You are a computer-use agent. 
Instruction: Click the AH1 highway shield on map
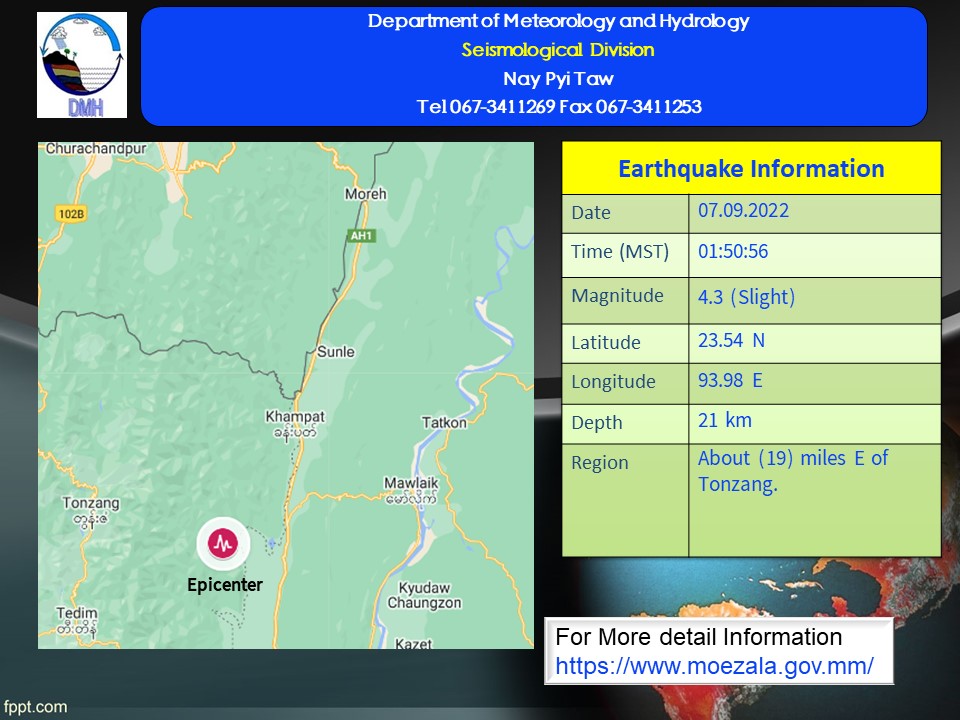click(x=361, y=236)
